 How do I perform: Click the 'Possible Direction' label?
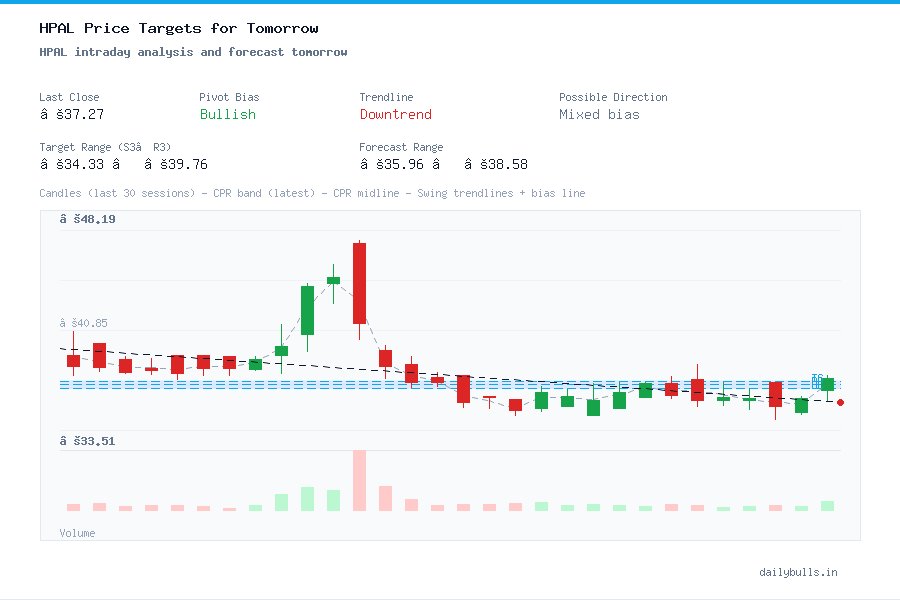click(x=613, y=97)
